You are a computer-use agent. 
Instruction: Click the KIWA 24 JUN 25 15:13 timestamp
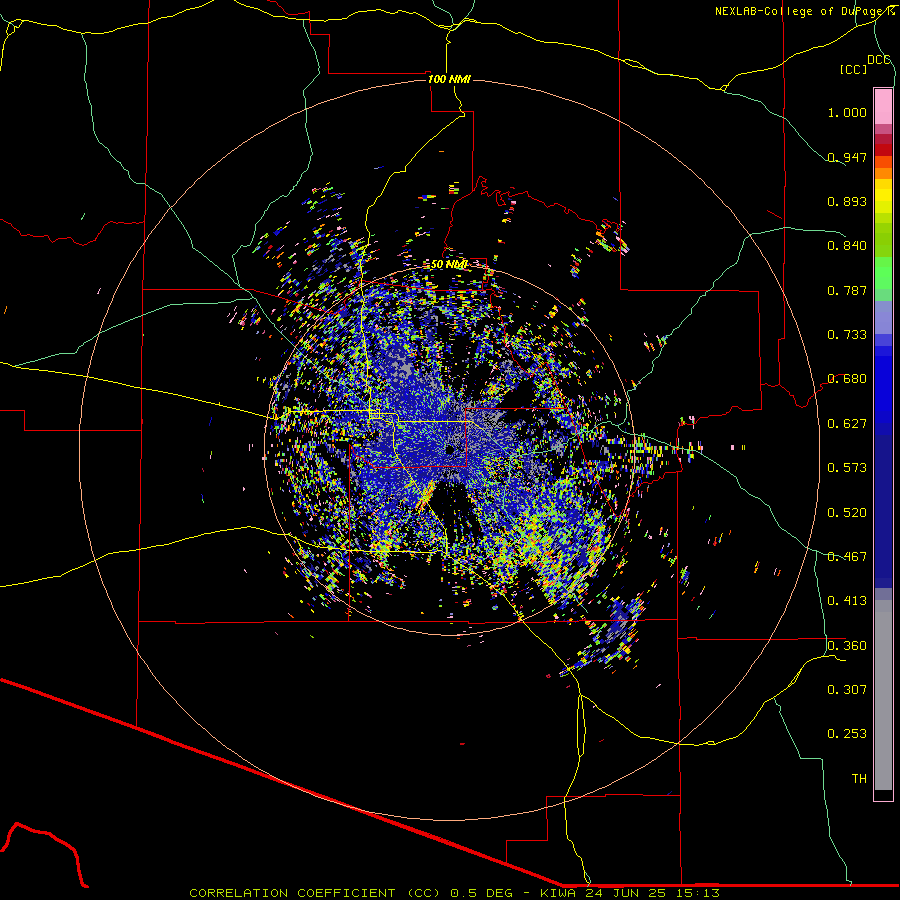(x=630, y=893)
